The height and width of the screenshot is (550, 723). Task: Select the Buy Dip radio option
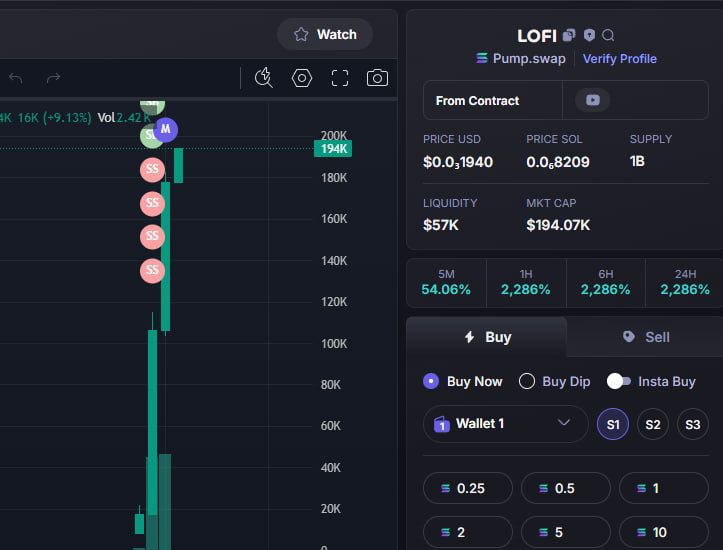pos(554,381)
